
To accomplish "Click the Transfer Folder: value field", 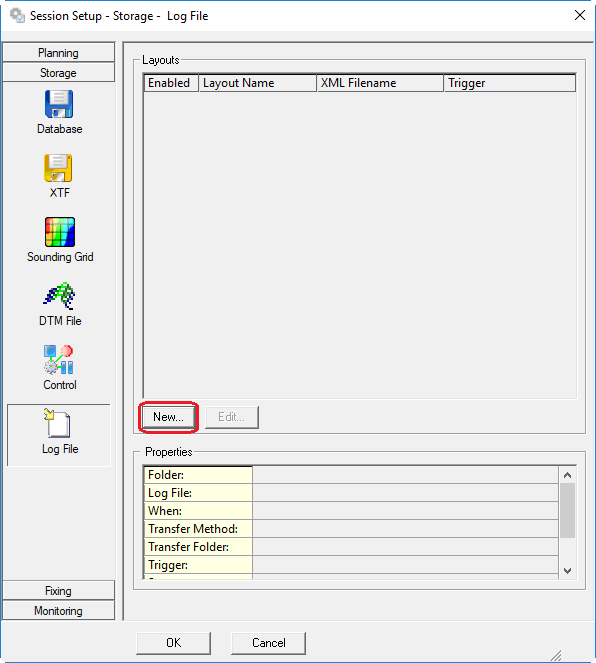I will click(405, 547).
